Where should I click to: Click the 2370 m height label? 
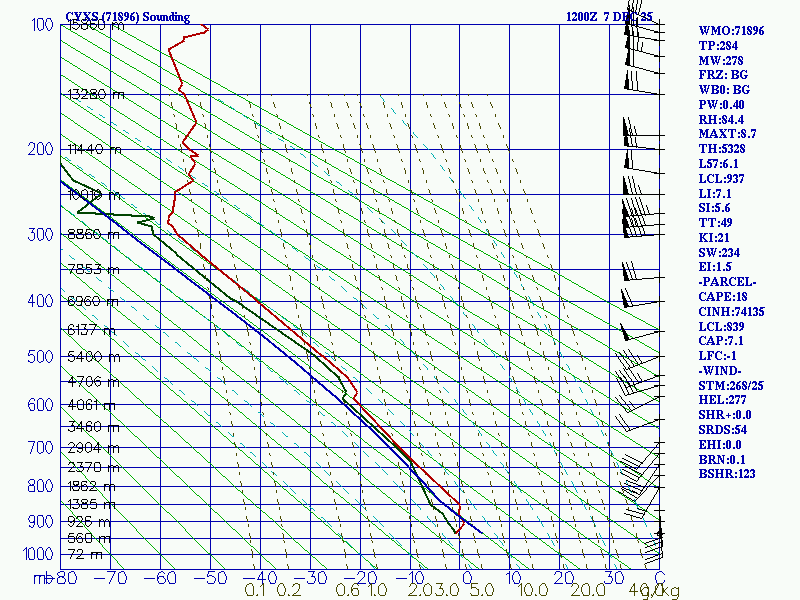(93, 467)
